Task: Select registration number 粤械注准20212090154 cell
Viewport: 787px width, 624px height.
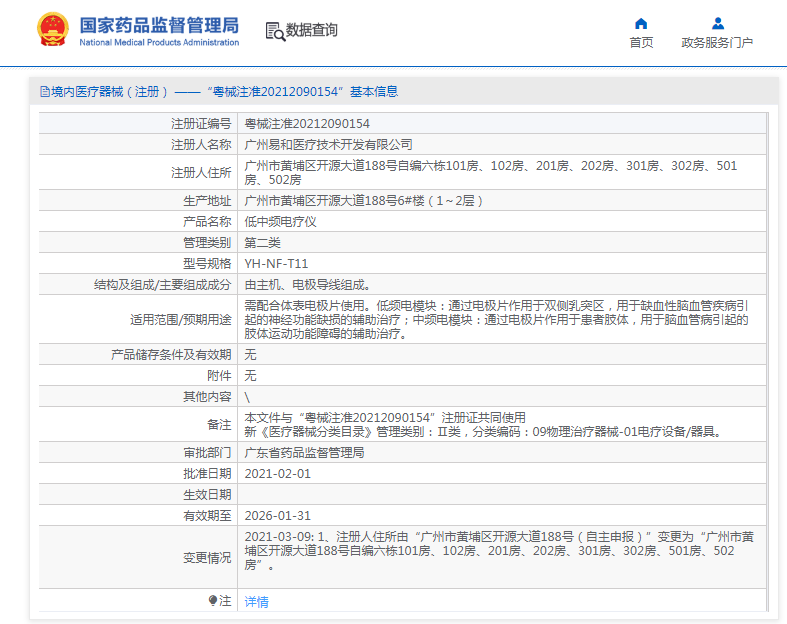Action: point(502,123)
